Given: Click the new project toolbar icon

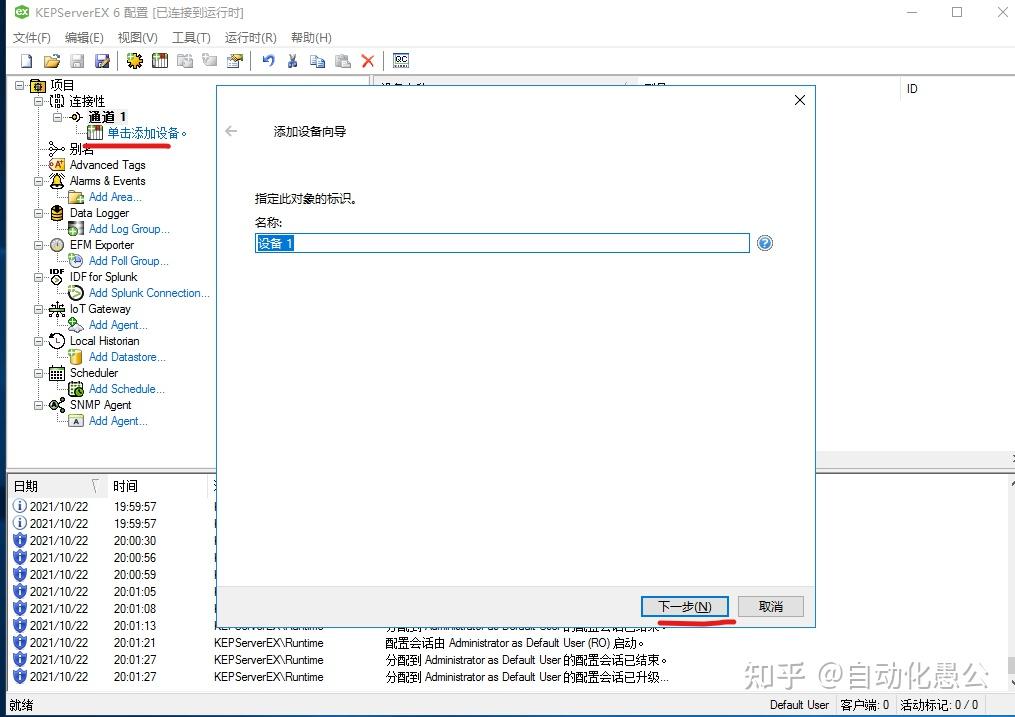Looking at the screenshot, I should coord(25,60).
